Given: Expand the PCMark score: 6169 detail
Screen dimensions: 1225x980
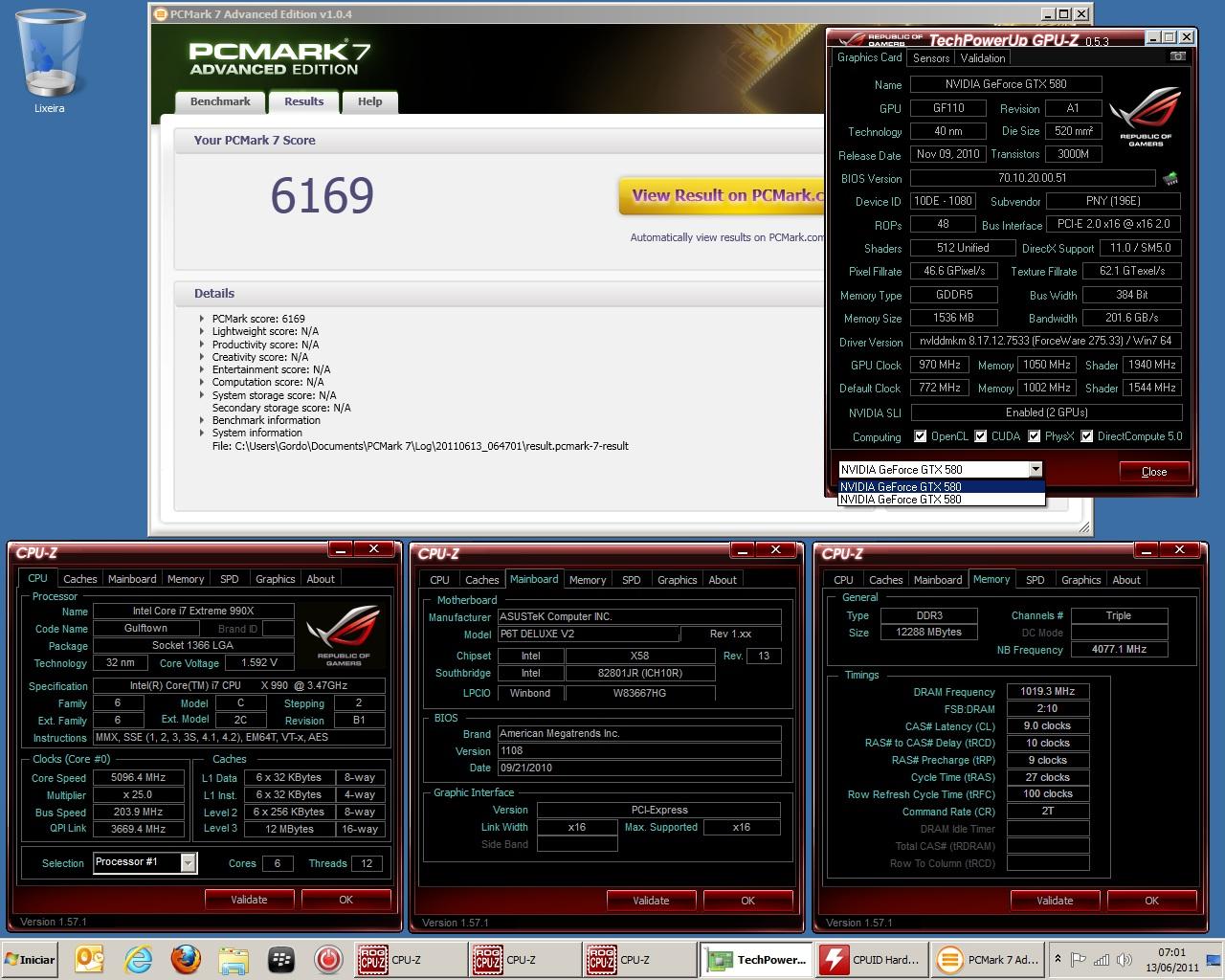Looking at the screenshot, I should pyautogui.click(x=202, y=319).
